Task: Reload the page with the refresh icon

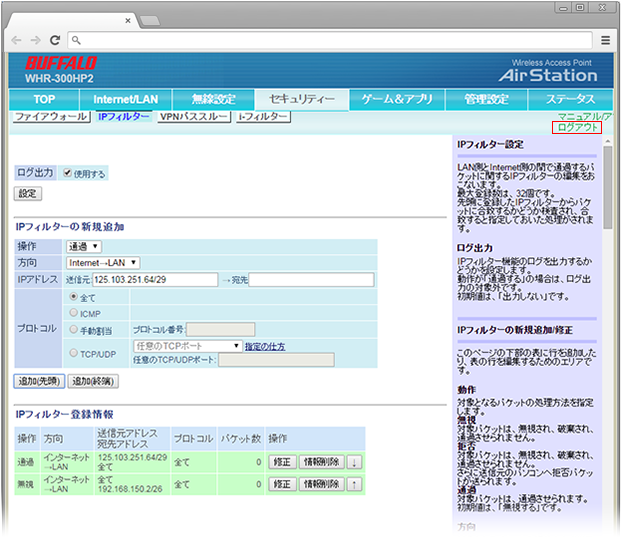Action: coord(55,40)
